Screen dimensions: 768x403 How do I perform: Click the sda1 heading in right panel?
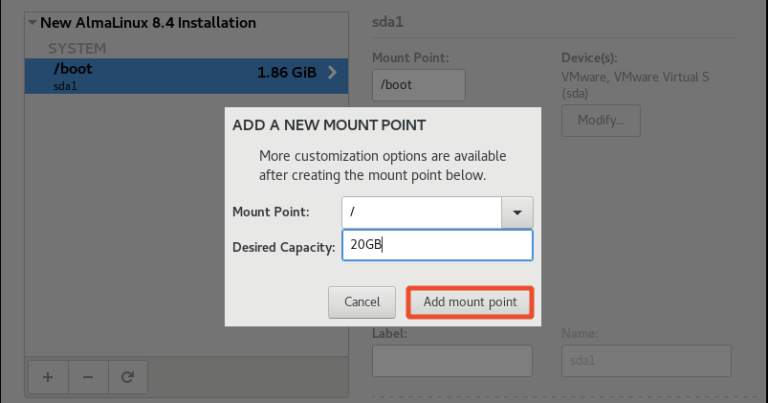click(x=388, y=22)
